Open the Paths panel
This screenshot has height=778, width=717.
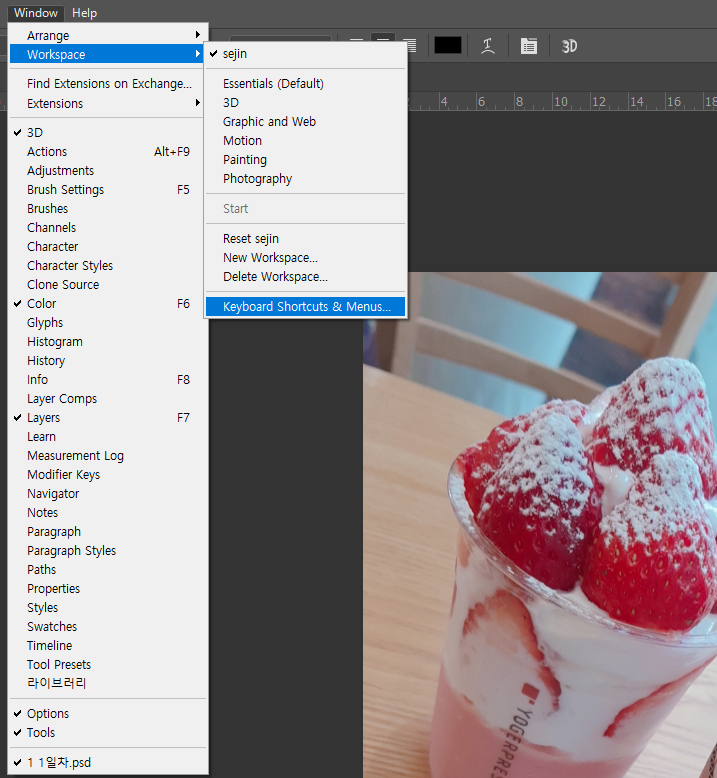(106, 570)
